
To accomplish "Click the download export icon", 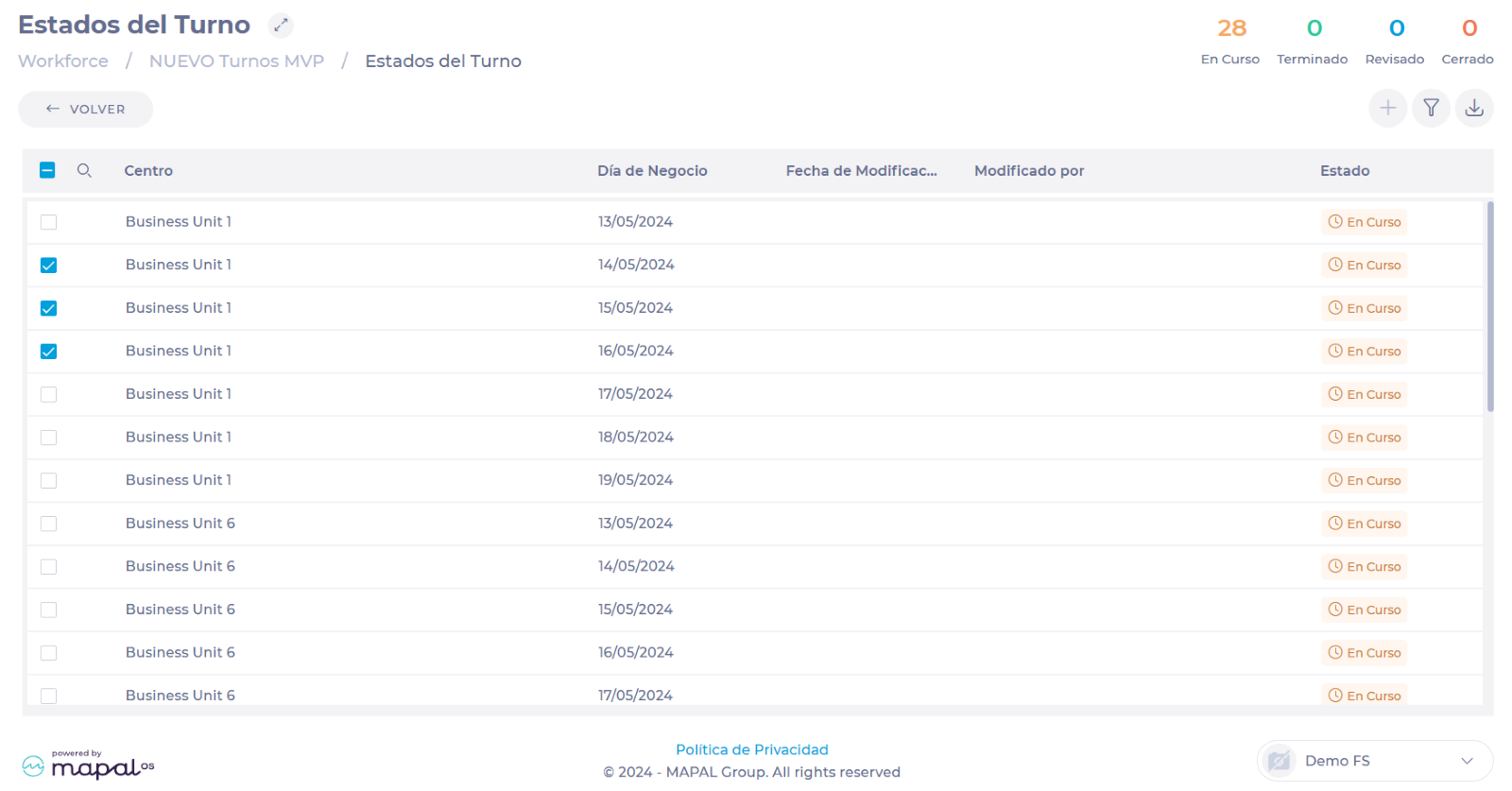I will click(x=1473, y=109).
